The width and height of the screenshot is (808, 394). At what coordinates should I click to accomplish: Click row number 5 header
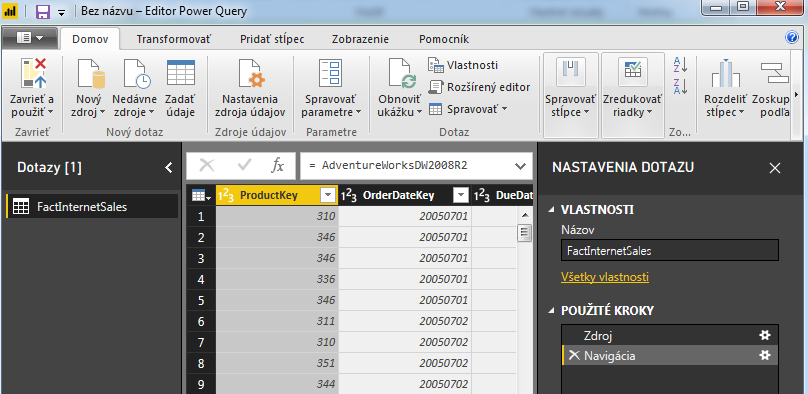click(x=201, y=300)
